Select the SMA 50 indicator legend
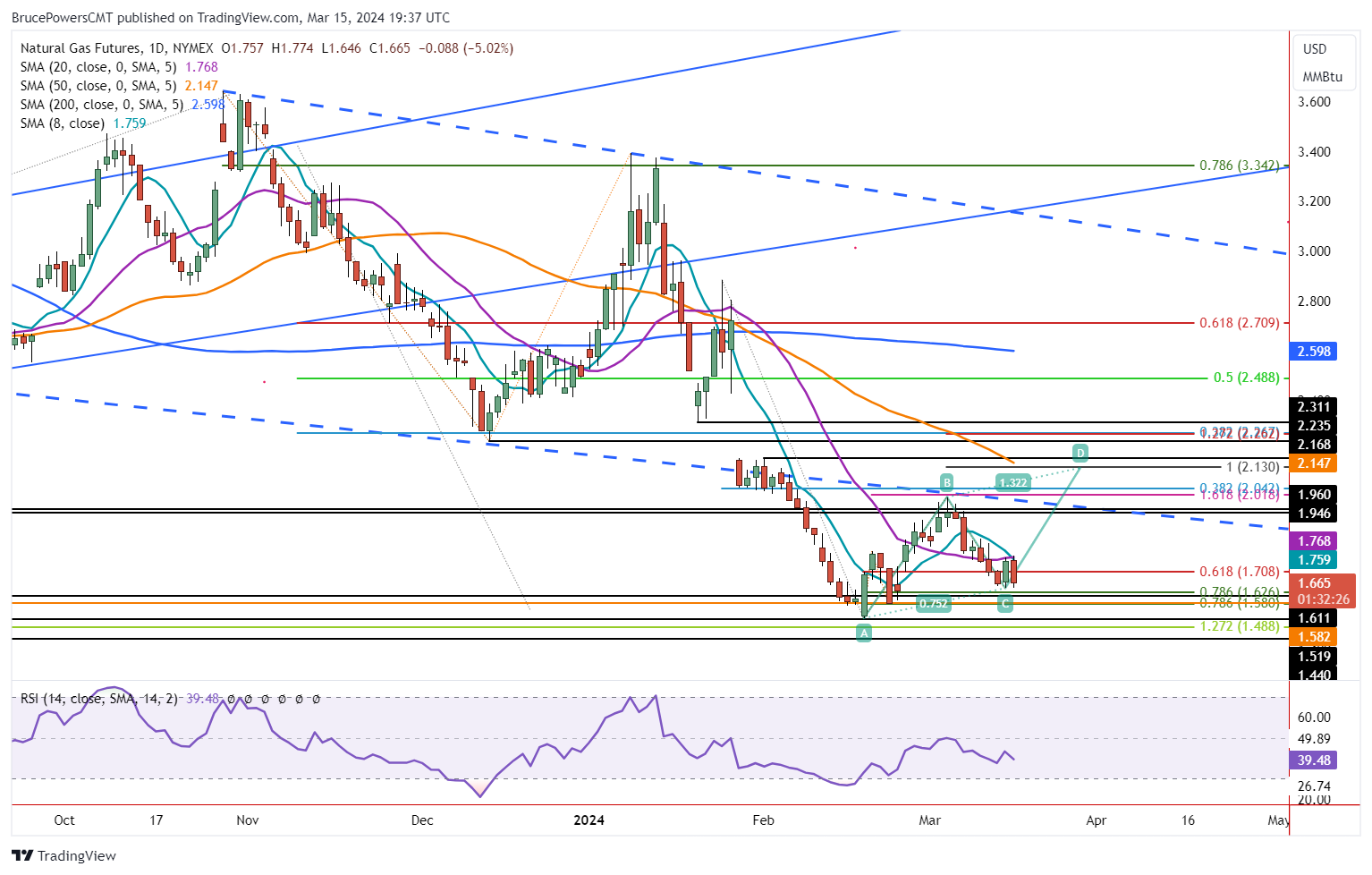1372x875 pixels. click(x=119, y=86)
